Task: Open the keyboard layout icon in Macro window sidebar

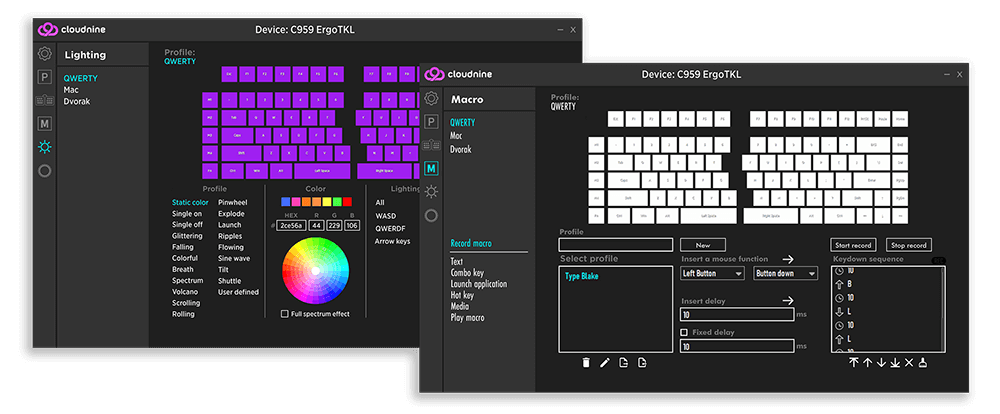Action: [431, 145]
